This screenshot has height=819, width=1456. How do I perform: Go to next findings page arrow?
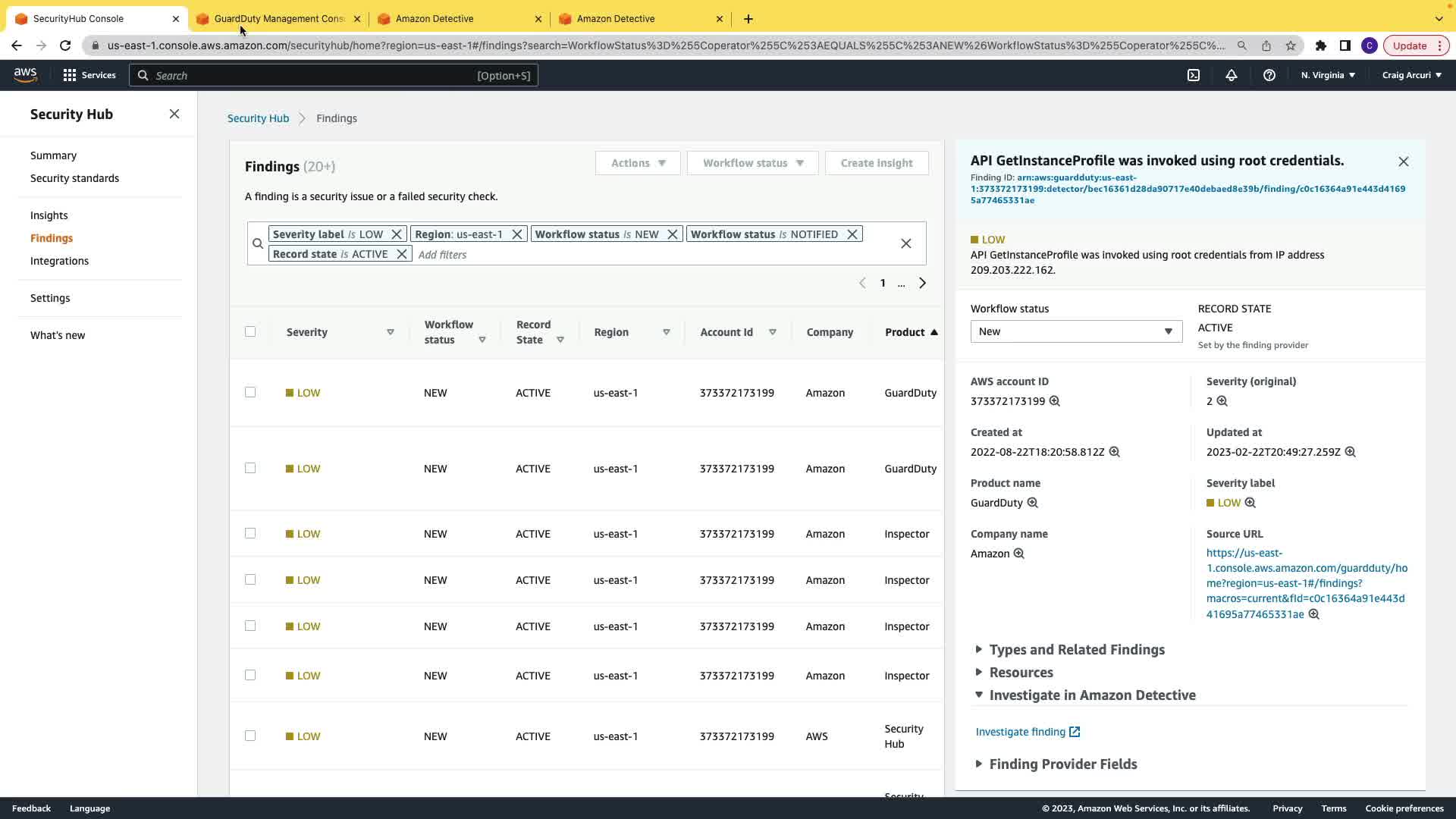(923, 283)
